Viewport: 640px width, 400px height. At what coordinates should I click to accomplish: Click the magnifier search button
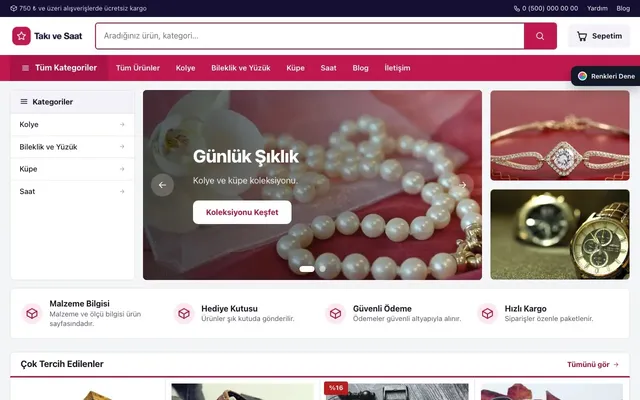(540, 36)
